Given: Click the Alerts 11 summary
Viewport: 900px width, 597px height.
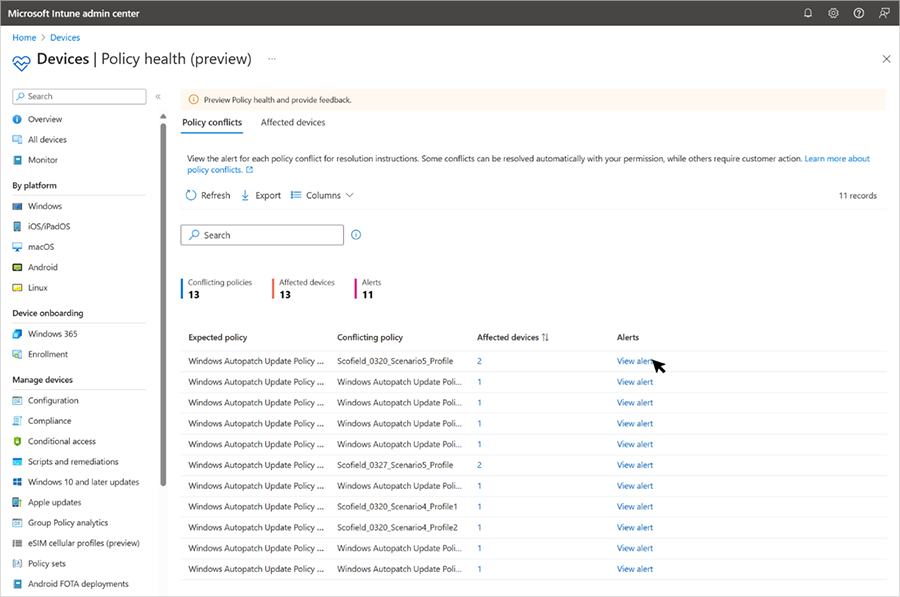Looking at the screenshot, I should tap(368, 289).
